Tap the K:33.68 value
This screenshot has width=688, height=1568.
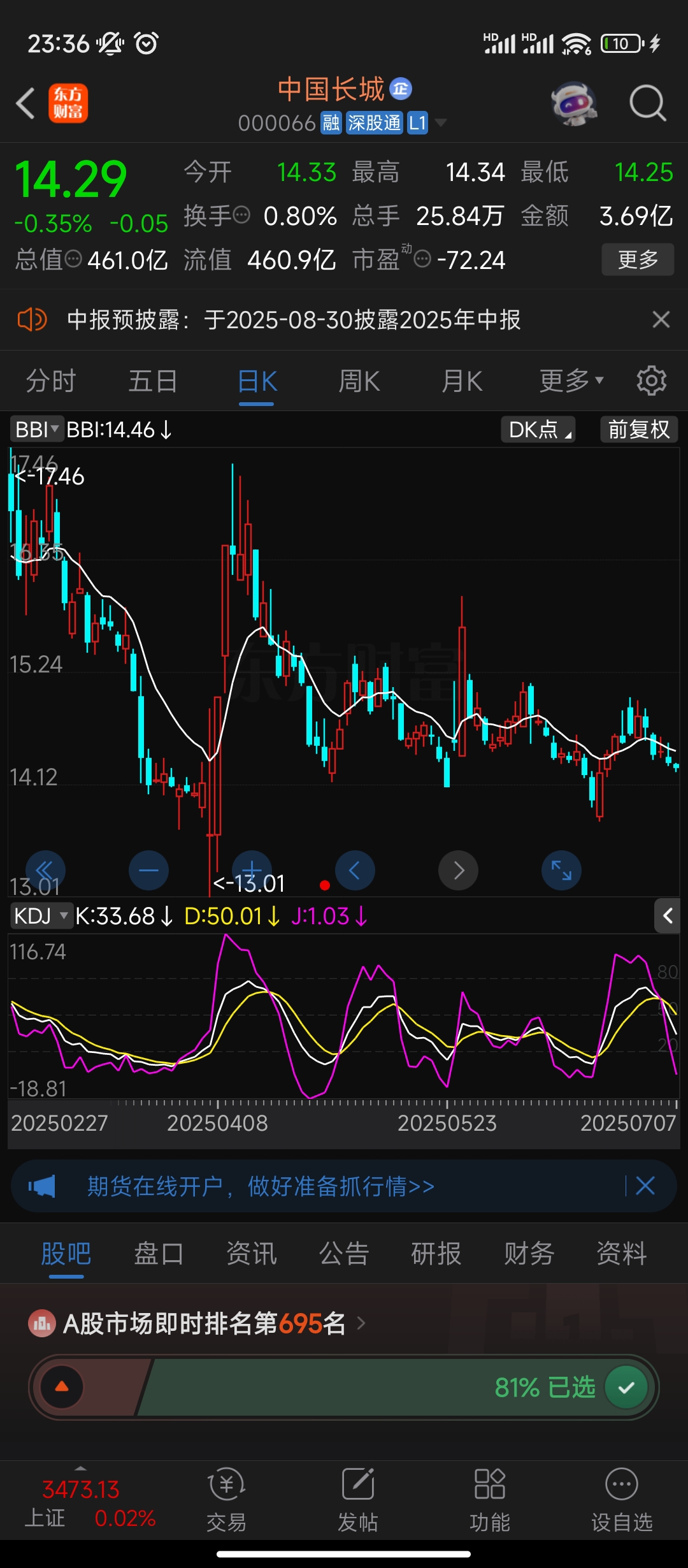(124, 917)
